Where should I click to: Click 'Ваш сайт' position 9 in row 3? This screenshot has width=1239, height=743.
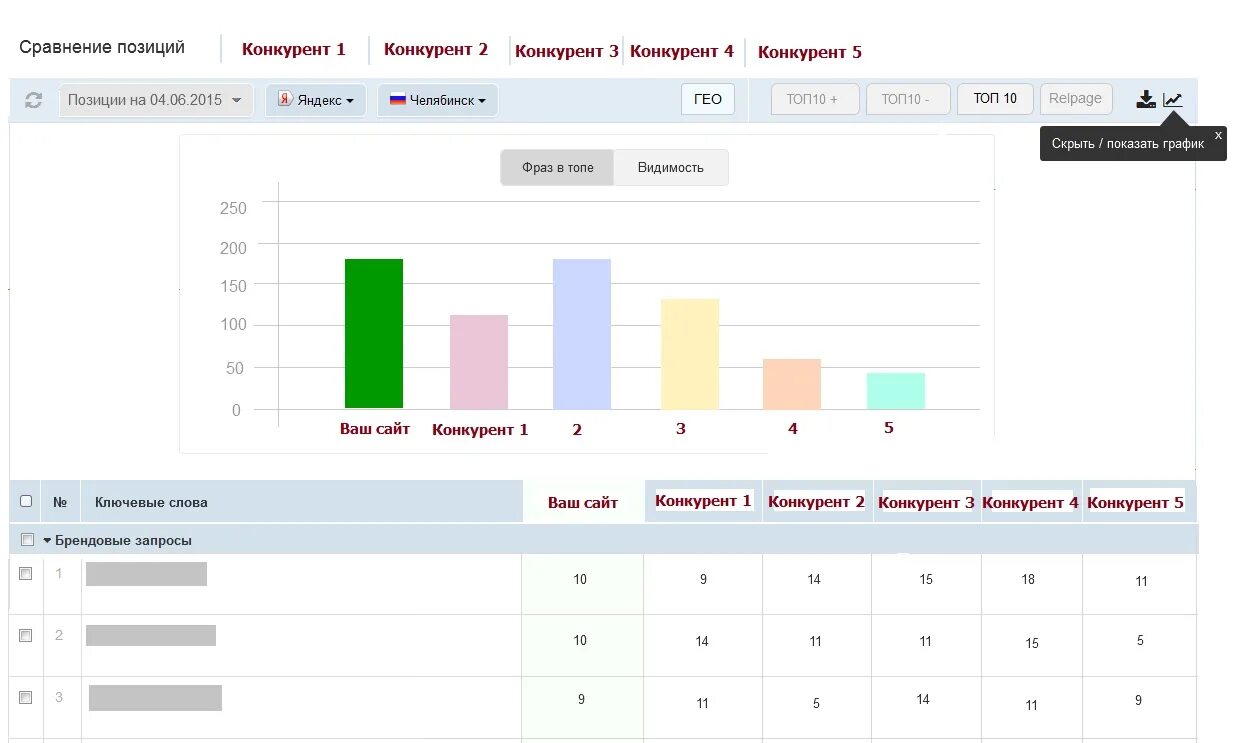(581, 700)
